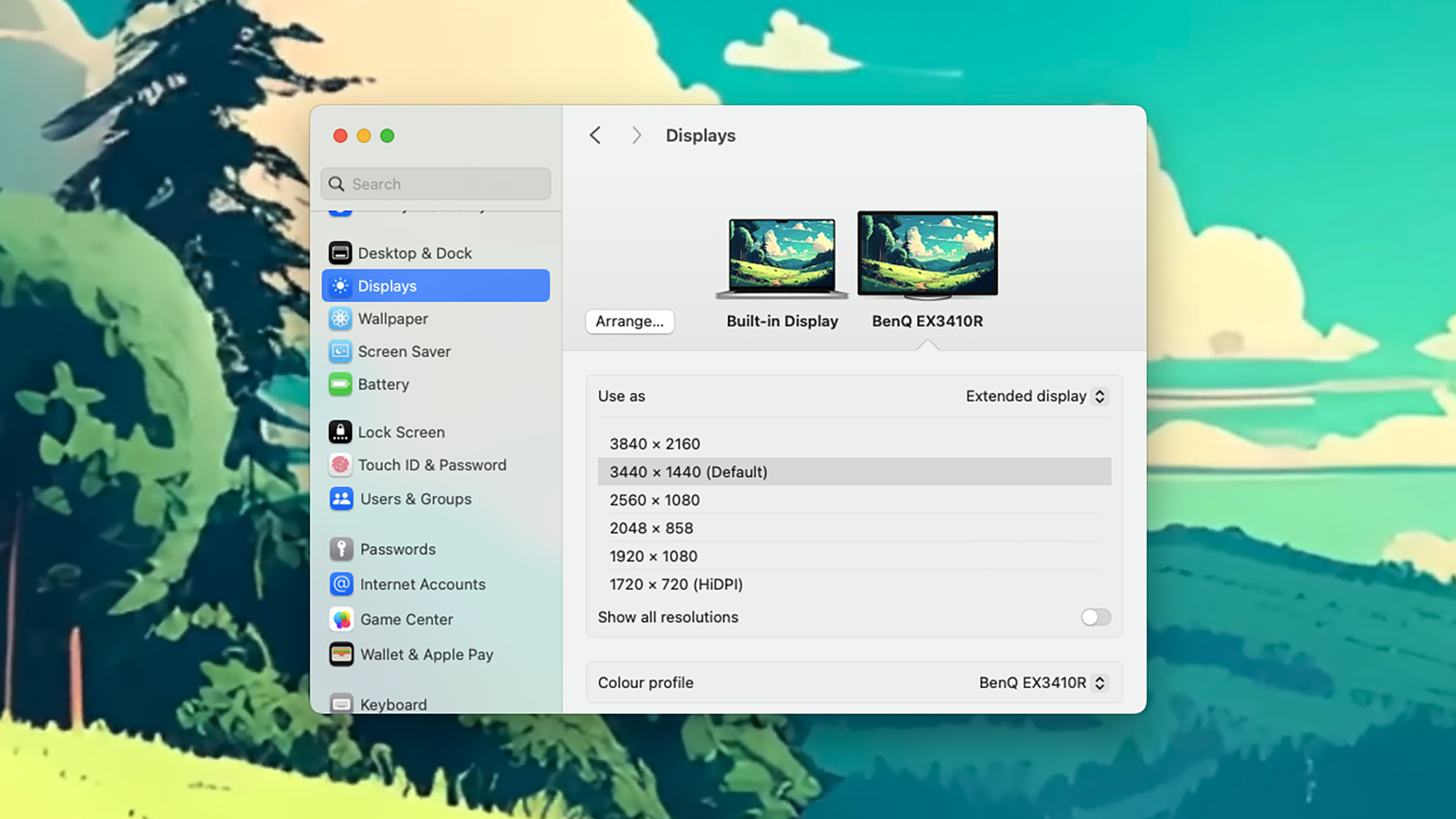
Task: Select 1920 x 1080 resolution option
Action: pos(653,556)
